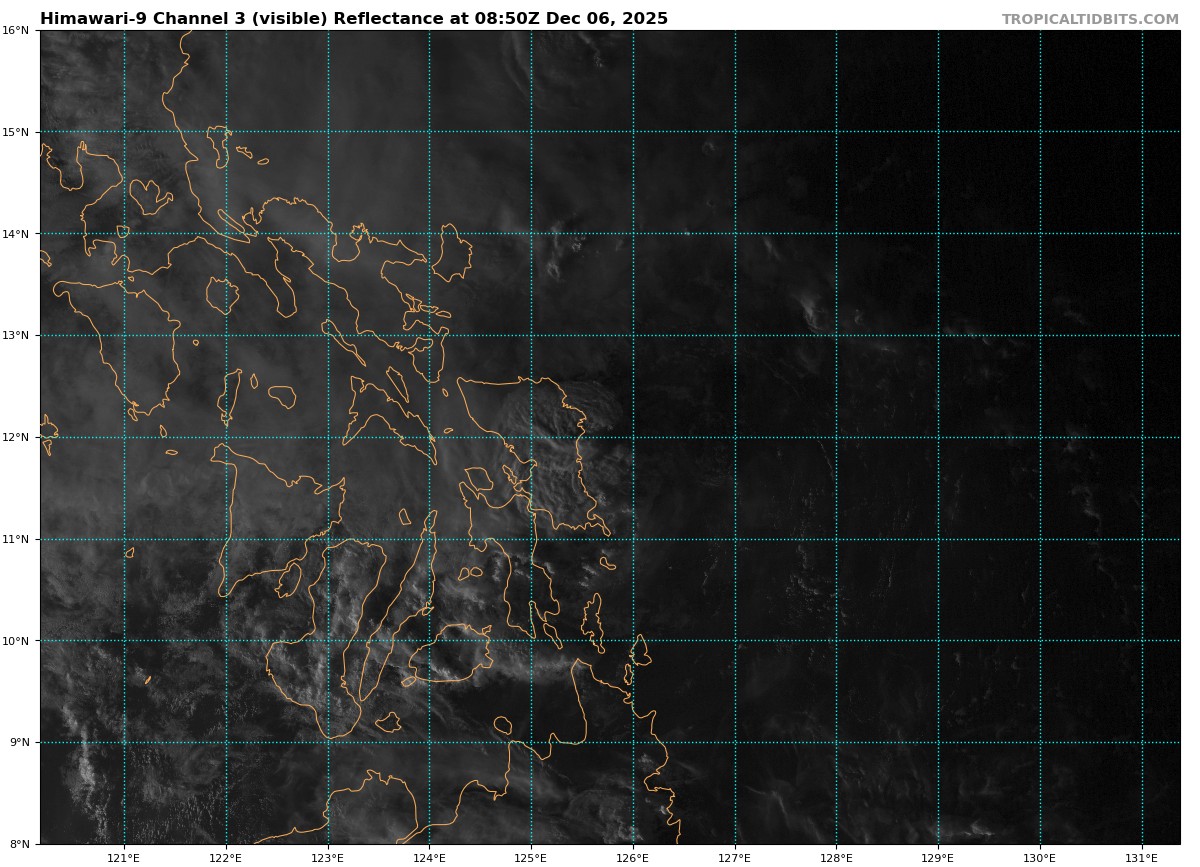Click grid intersection at 10°N and 130°E
Image resolution: width=1200 pixels, height=867 pixels.
pyautogui.click(x=1040, y=641)
